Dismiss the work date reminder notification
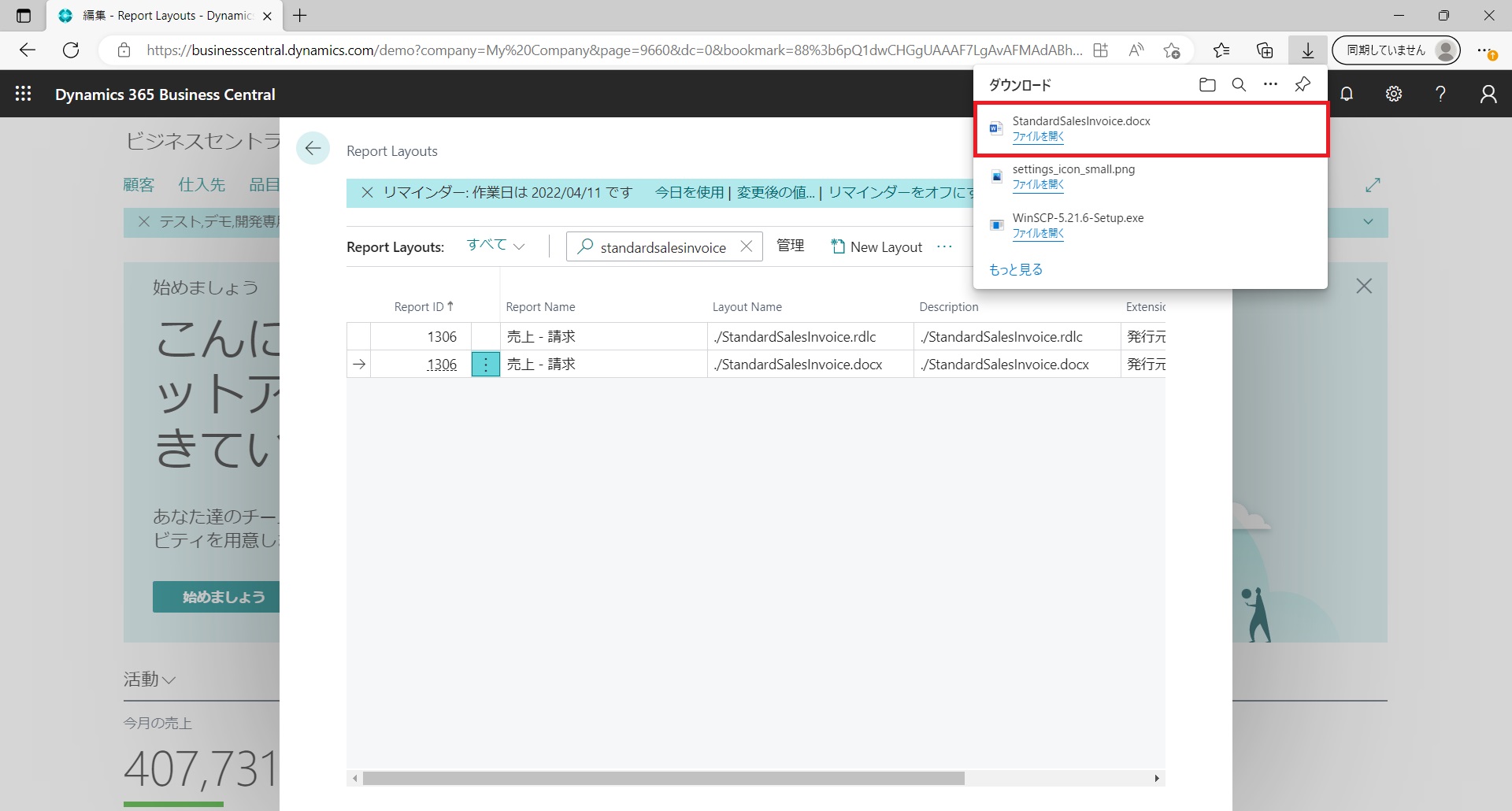This screenshot has height=811, width=1512. [367, 192]
